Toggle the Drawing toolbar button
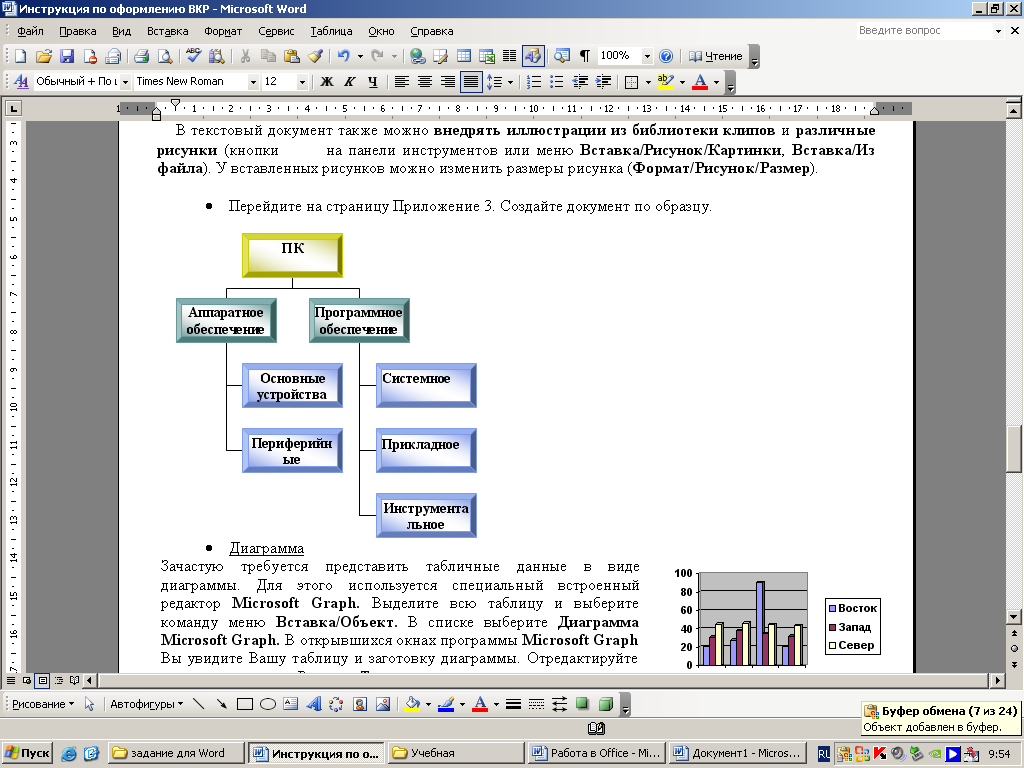Viewport: 1024px width, 768px height. point(533,56)
